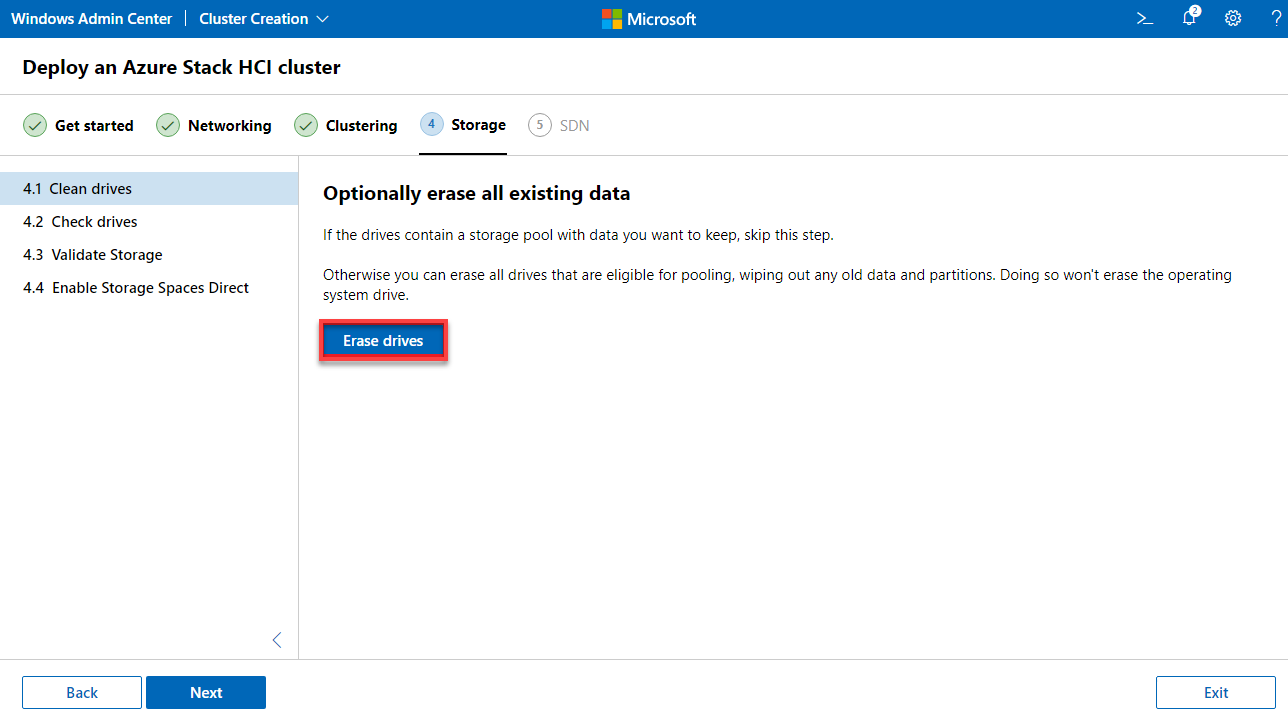
Task: Open 4.4 Enable Storage Spaces Direct
Action: pyautogui.click(x=149, y=287)
